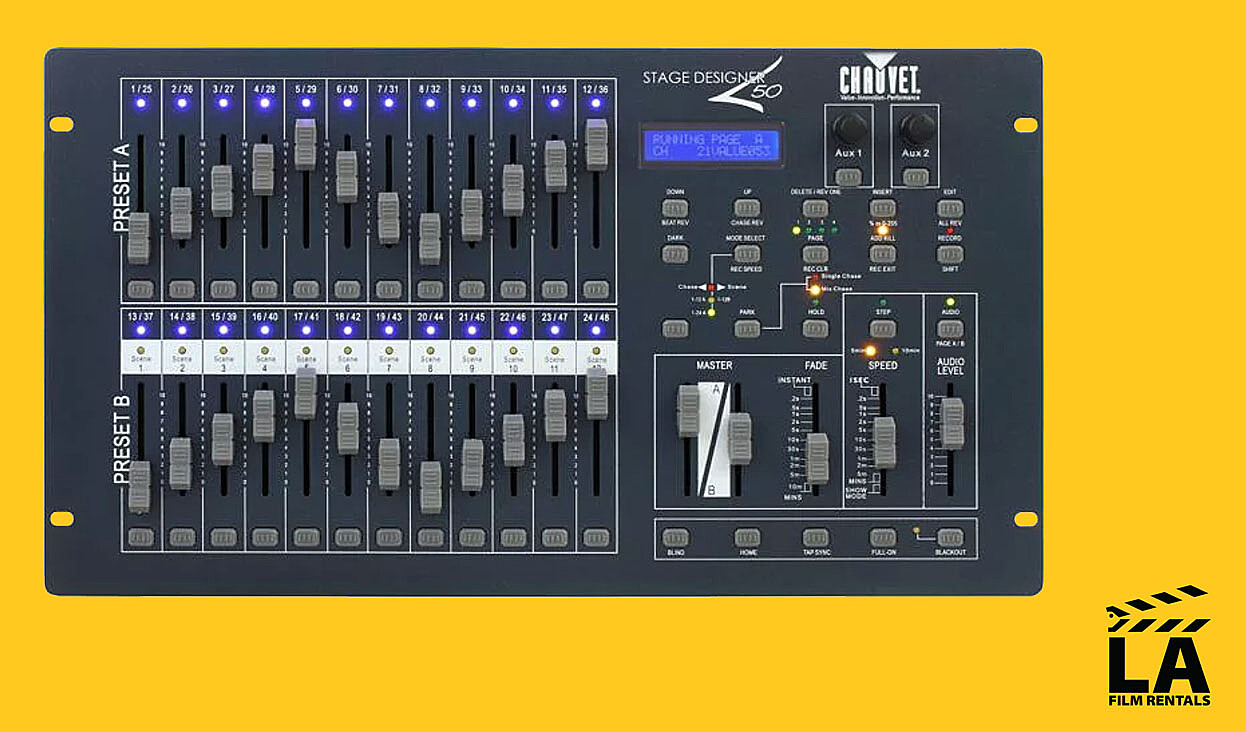Push the button below Aux 2
The image size is (1246, 732).
[x=915, y=177]
